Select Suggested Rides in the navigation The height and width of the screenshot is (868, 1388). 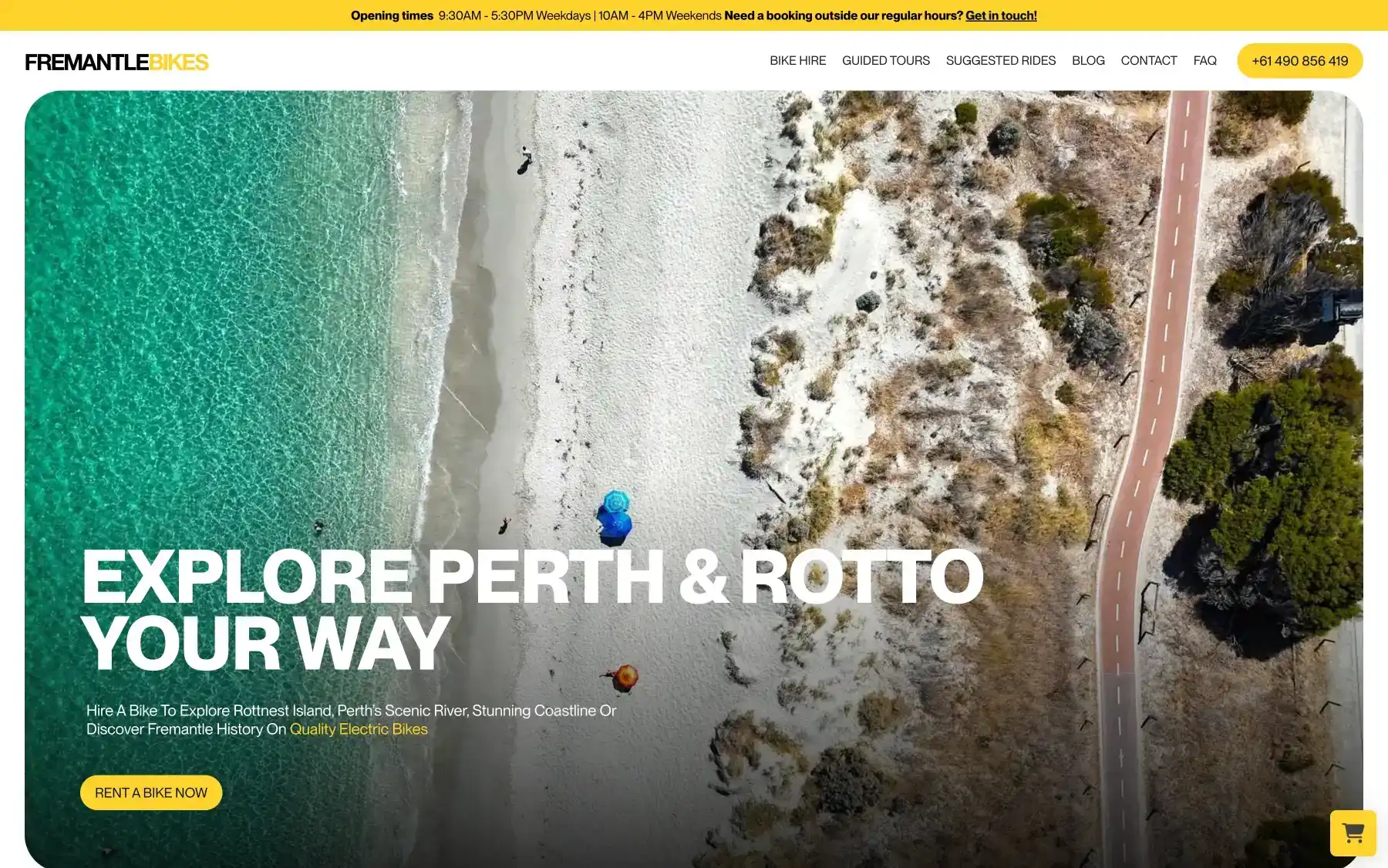1000,60
